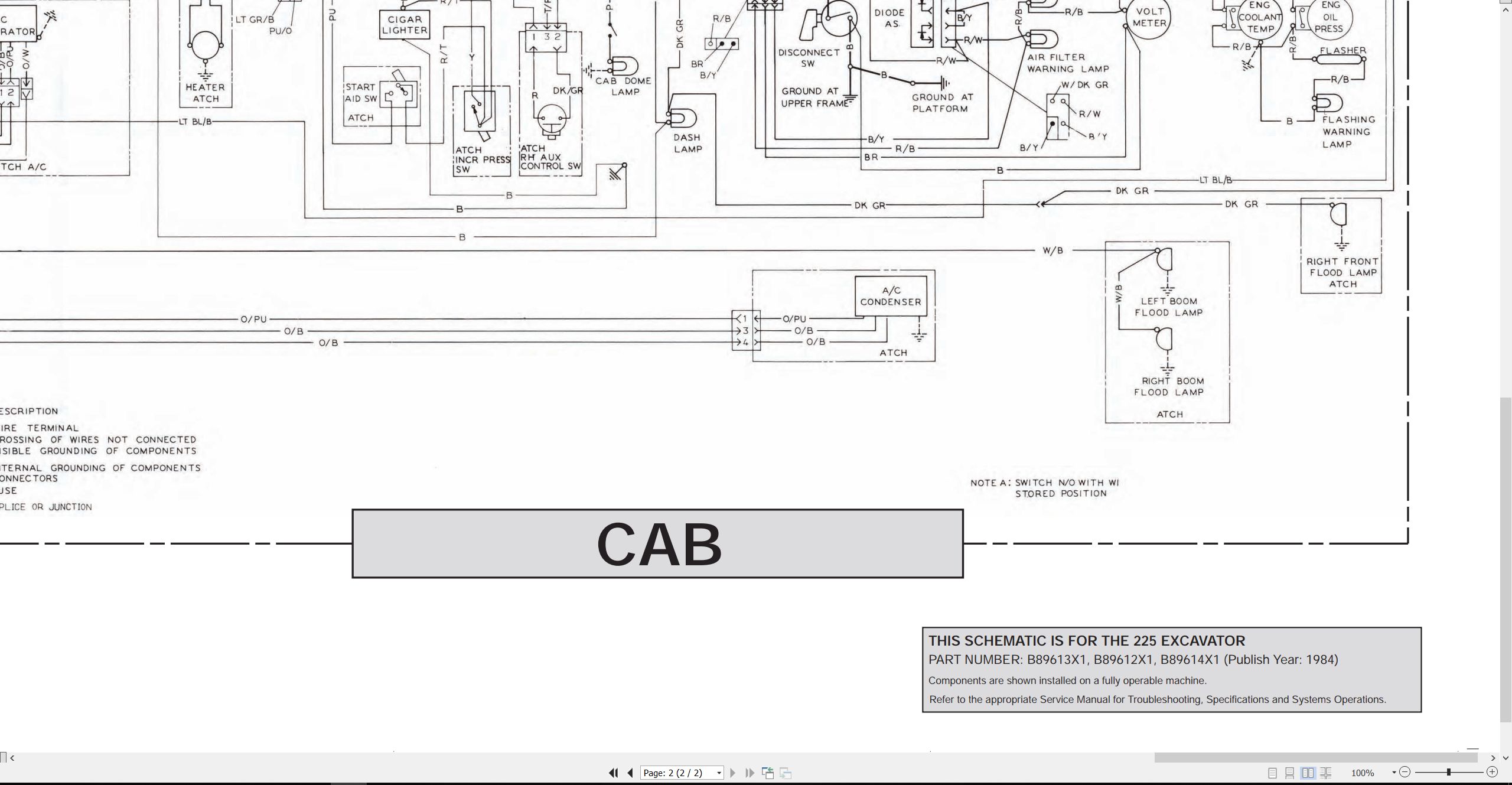This screenshot has height=785, width=1512.
Task: Jump to the last page
Action: pyautogui.click(x=750, y=773)
